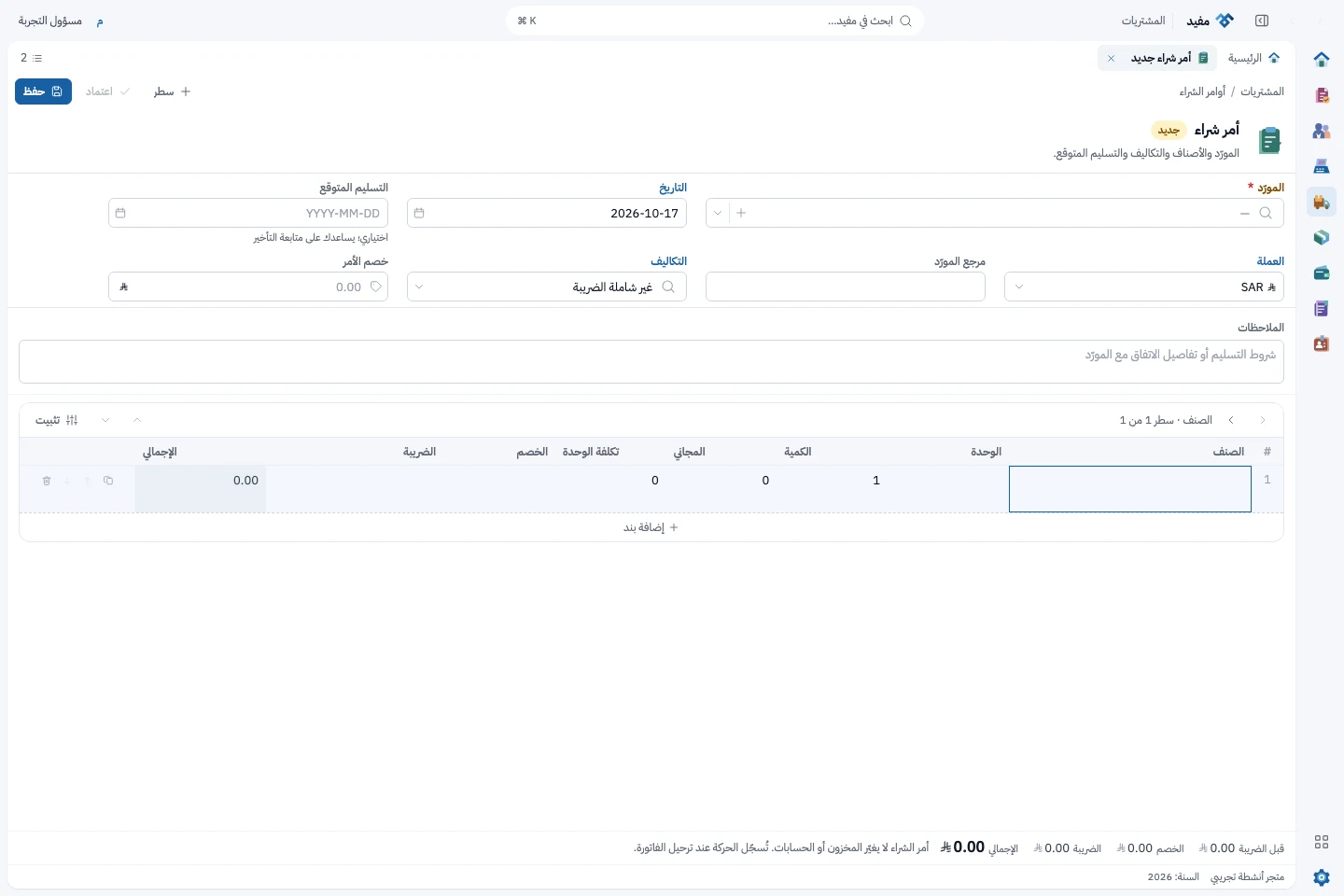Open the box inventory sidebar module
This screenshot has width=1344, height=896.
[x=1322, y=237]
